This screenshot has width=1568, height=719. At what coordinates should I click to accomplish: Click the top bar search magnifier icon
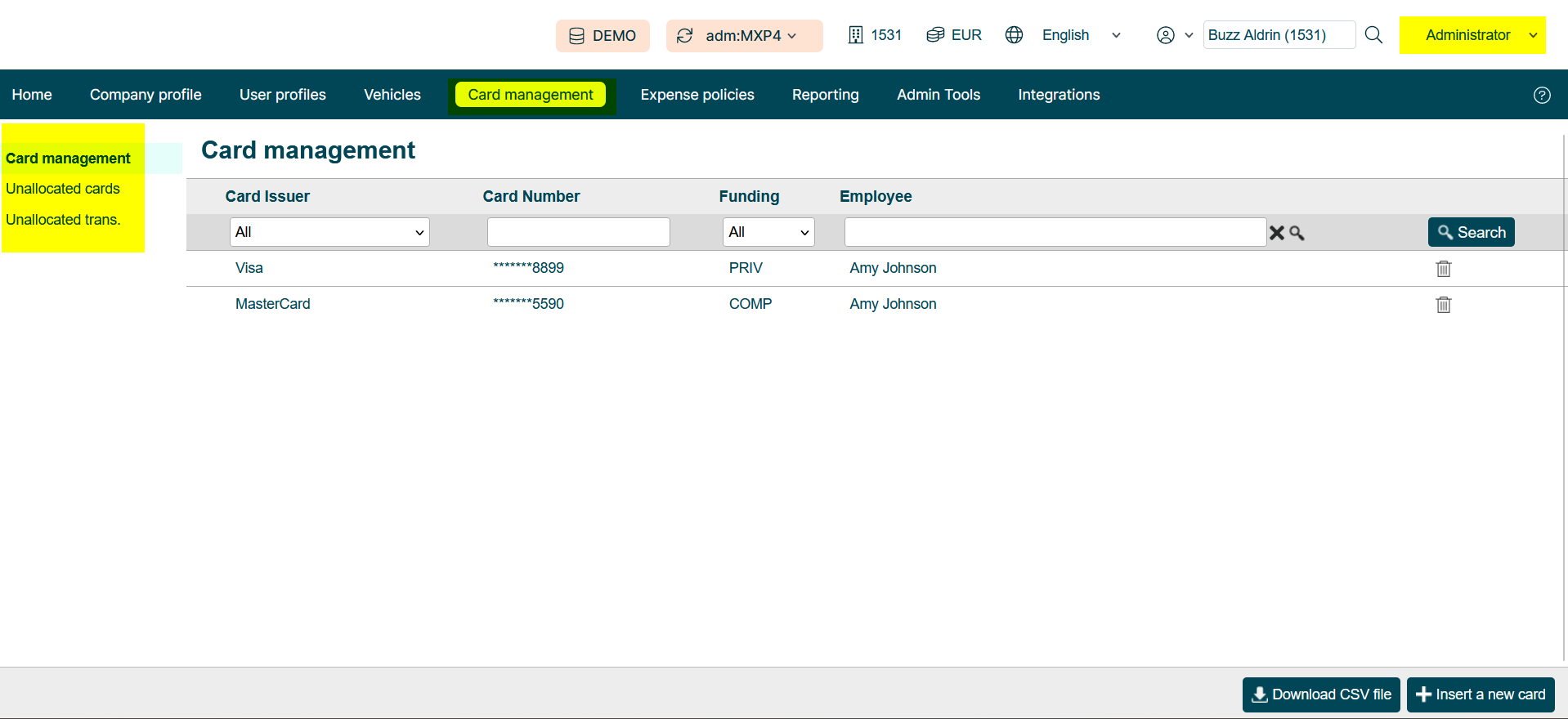(1373, 35)
